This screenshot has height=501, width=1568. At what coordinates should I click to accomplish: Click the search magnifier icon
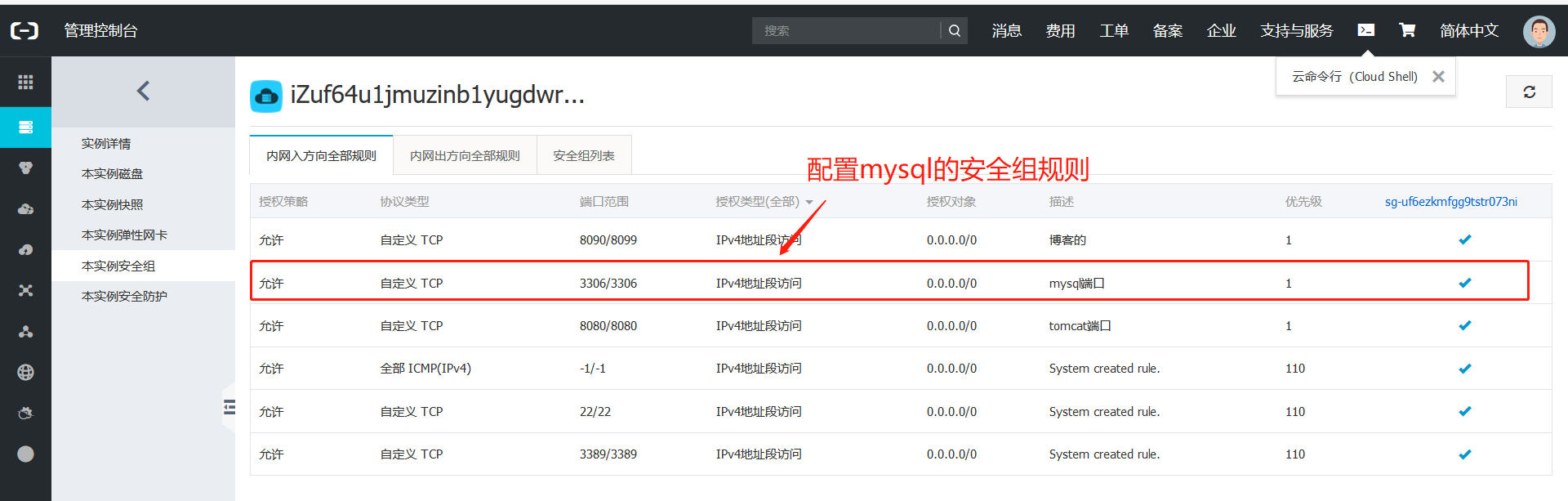pos(955,30)
